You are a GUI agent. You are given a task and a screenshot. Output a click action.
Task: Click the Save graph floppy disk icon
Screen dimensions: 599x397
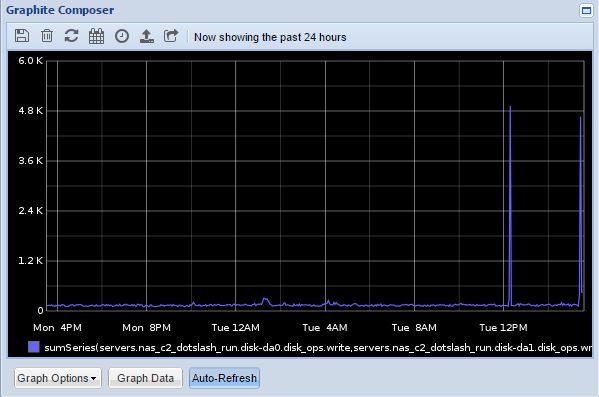(22, 36)
